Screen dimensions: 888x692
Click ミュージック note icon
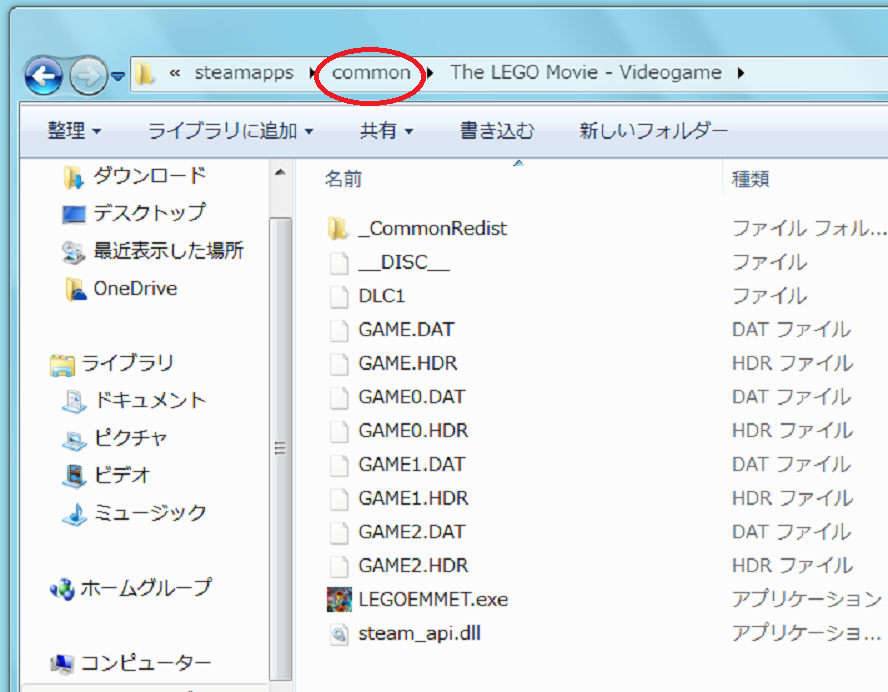pyautogui.click(x=74, y=514)
